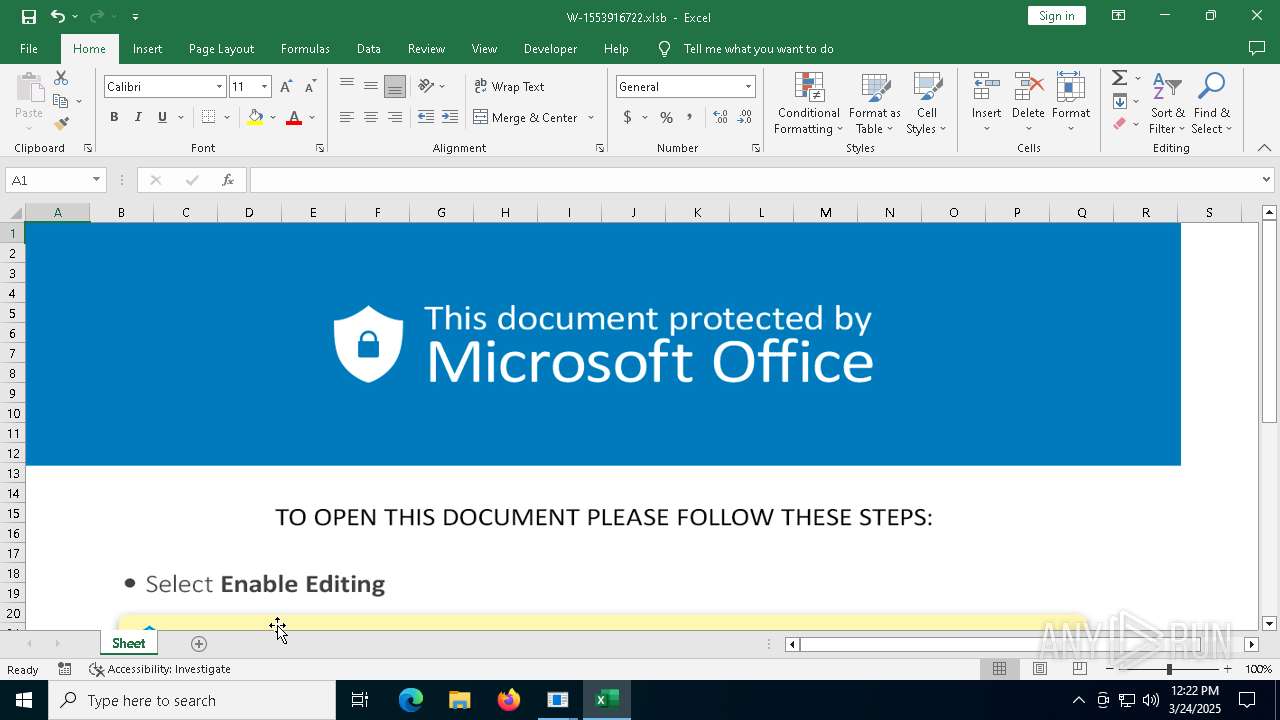Click the Copy icon in Clipboard group
Image resolution: width=1280 pixels, height=720 pixels.
[61, 101]
